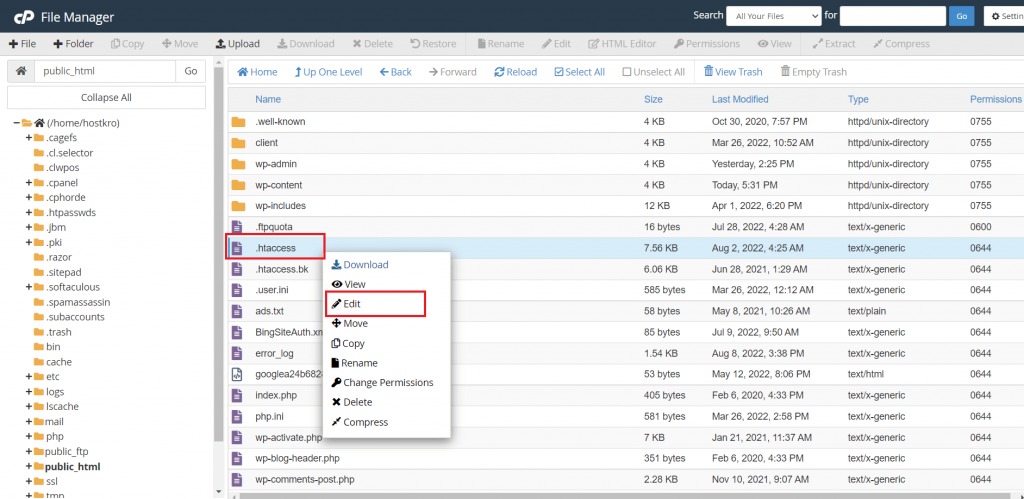The width and height of the screenshot is (1024, 499).
Task: Click the Delete toolbar button
Action: pyautogui.click(x=372, y=44)
